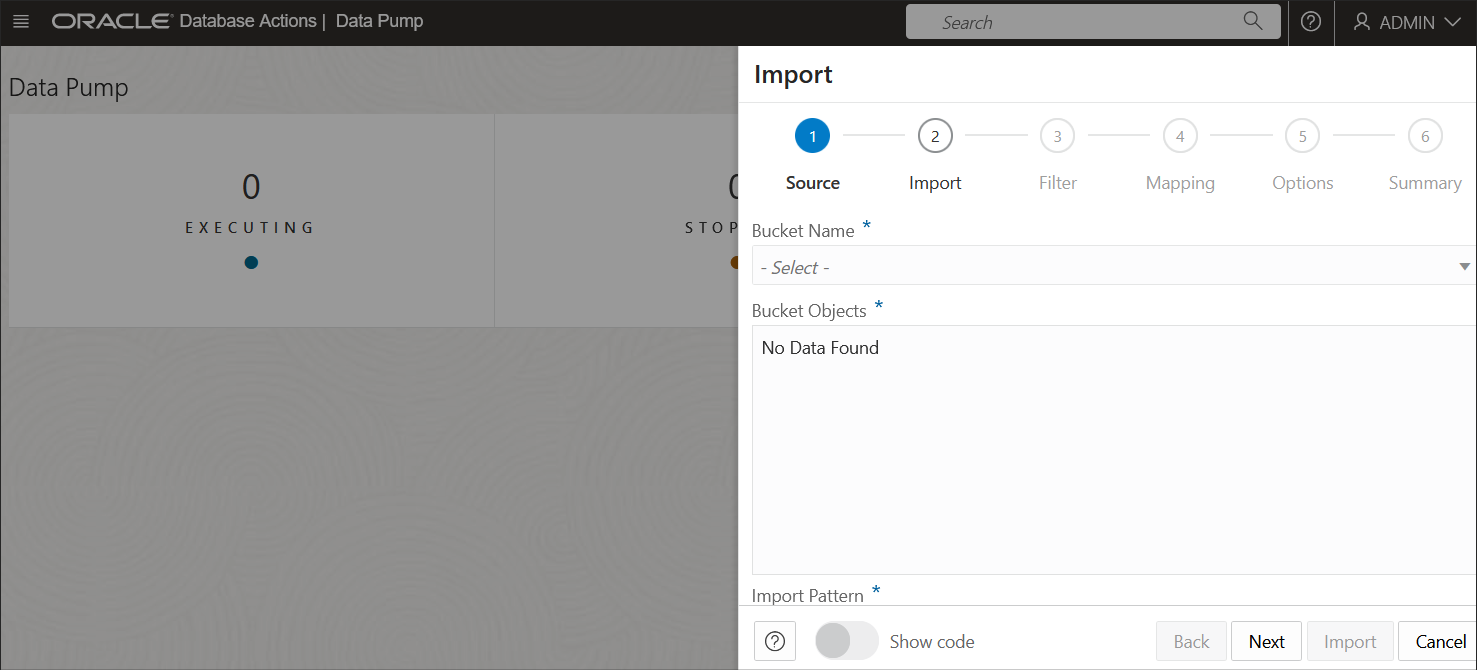Go to wizard step 6 Summary
This screenshot has width=1477, height=670.
tap(1425, 136)
